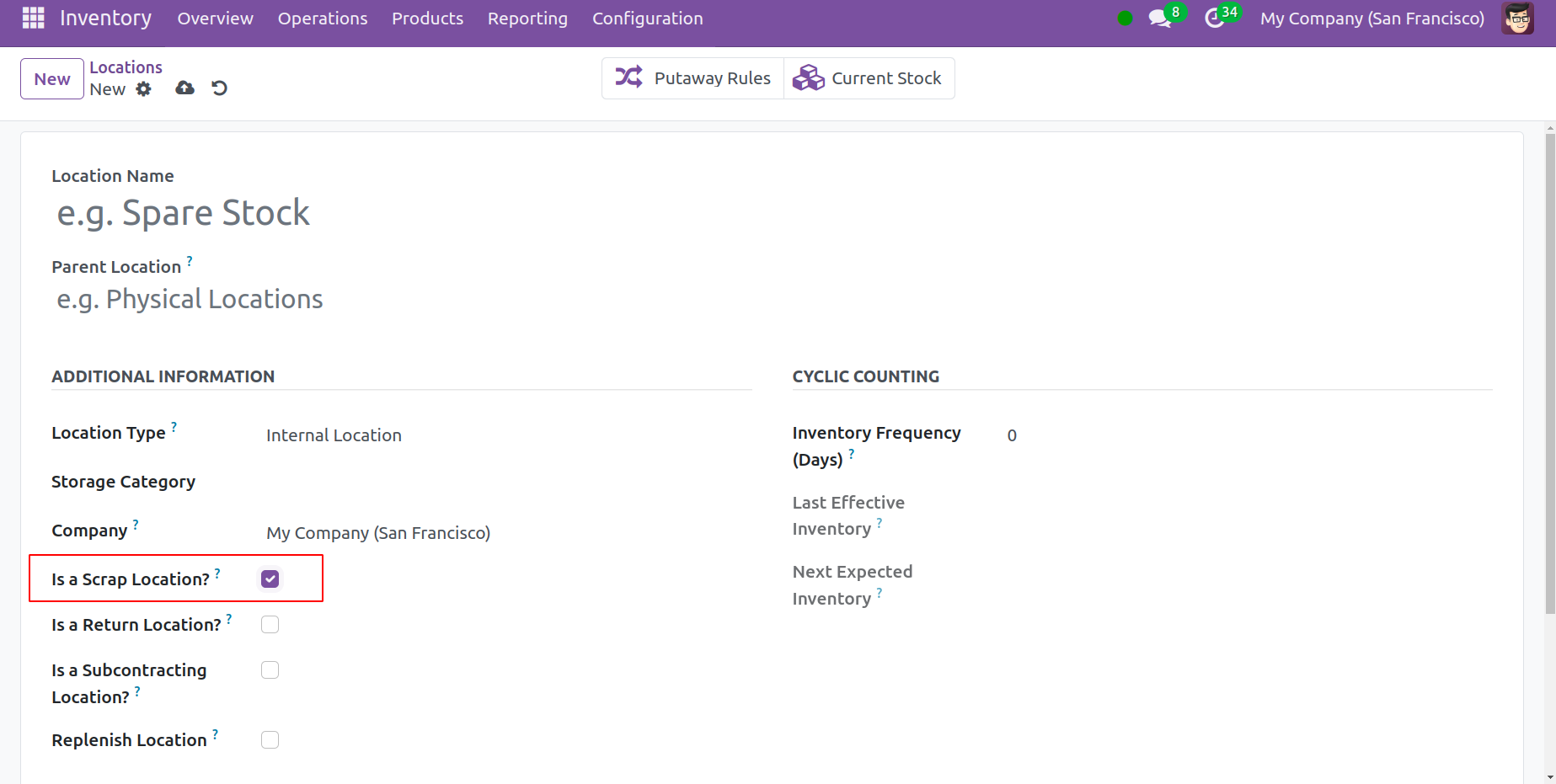Enable the Is a Return Location checkbox
The width and height of the screenshot is (1556, 784).
click(x=270, y=625)
